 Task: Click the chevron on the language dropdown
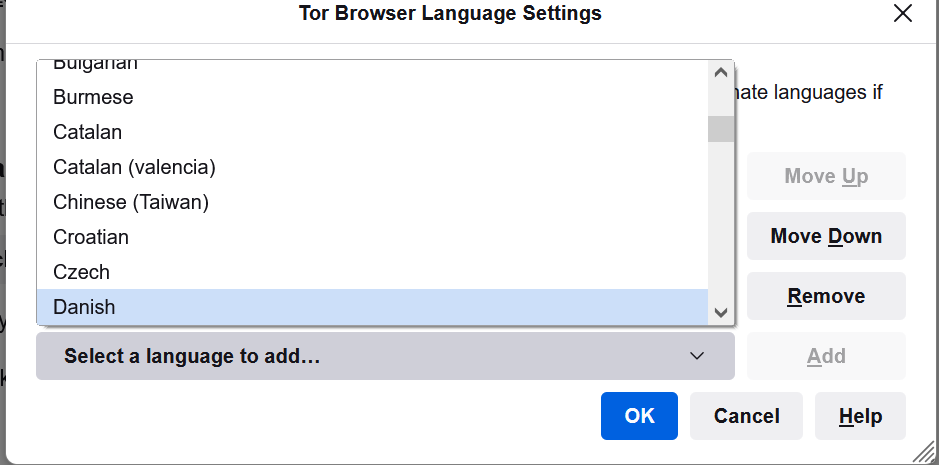(x=697, y=356)
